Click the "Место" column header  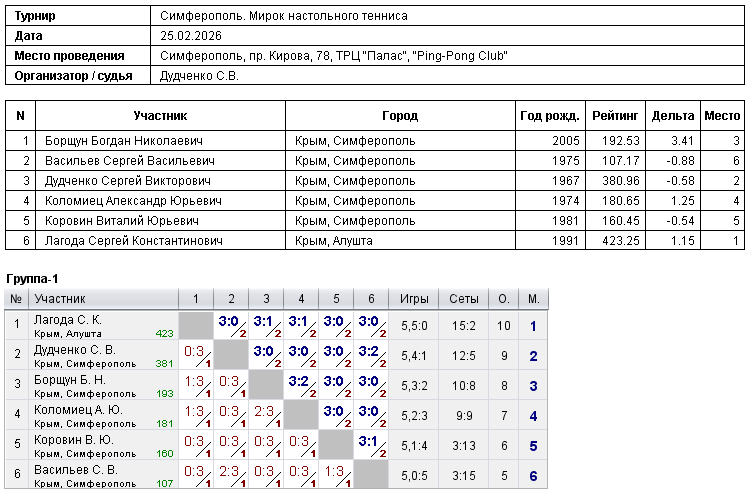722,116
